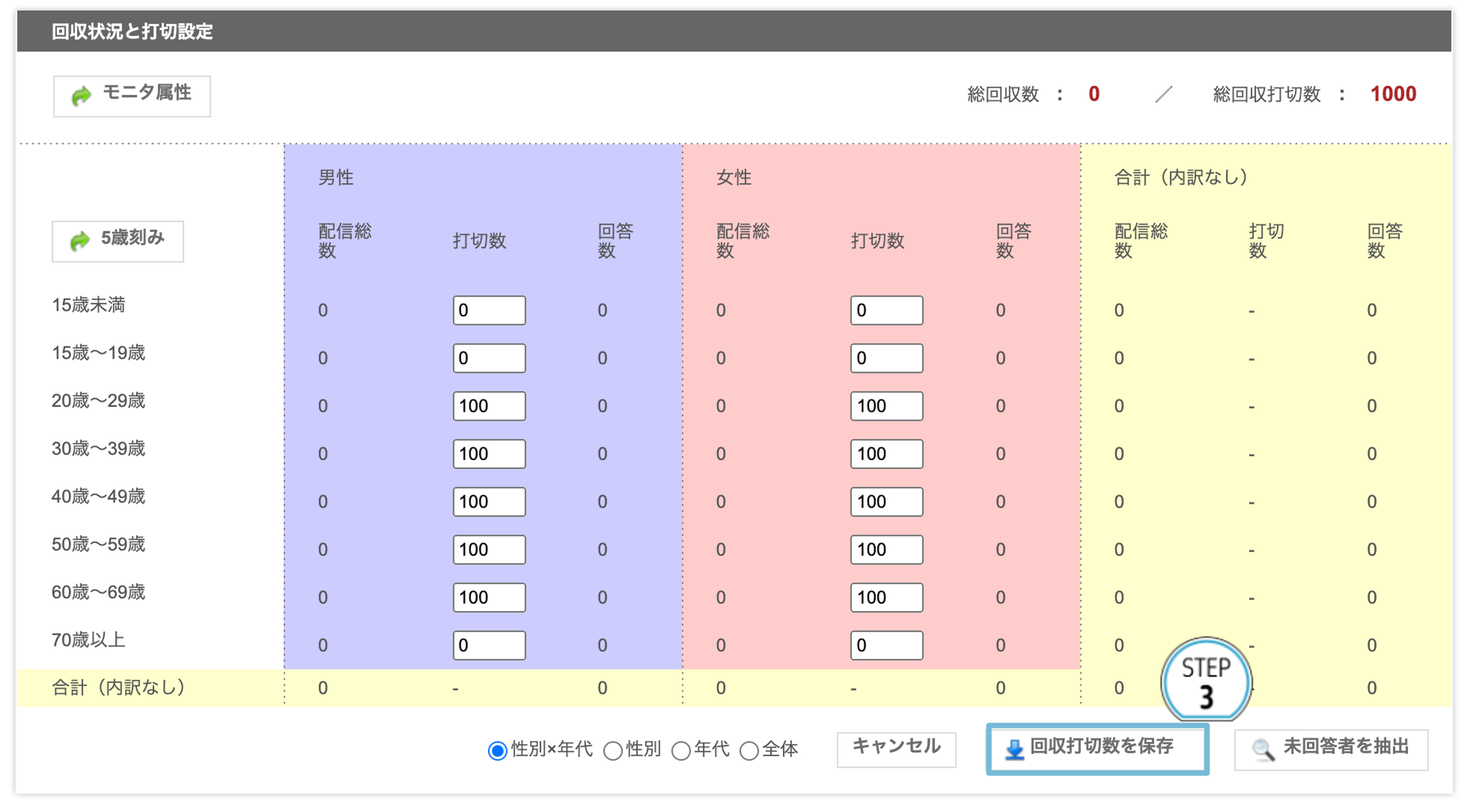This screenshot has height=812, width=1477.
Task: Click 打切数 field for 男性 15歳〜19歳
Action: coord(489,358)
